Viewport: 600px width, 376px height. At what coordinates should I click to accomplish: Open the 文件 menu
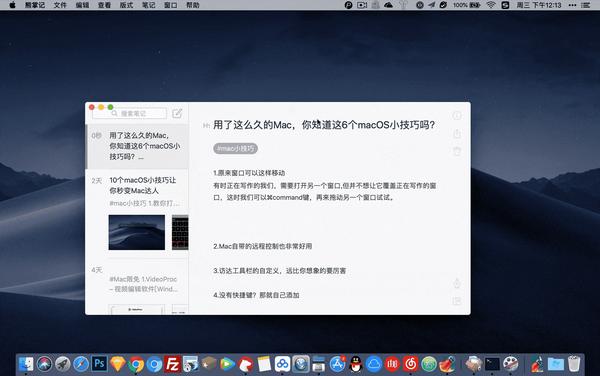[60, 5]
